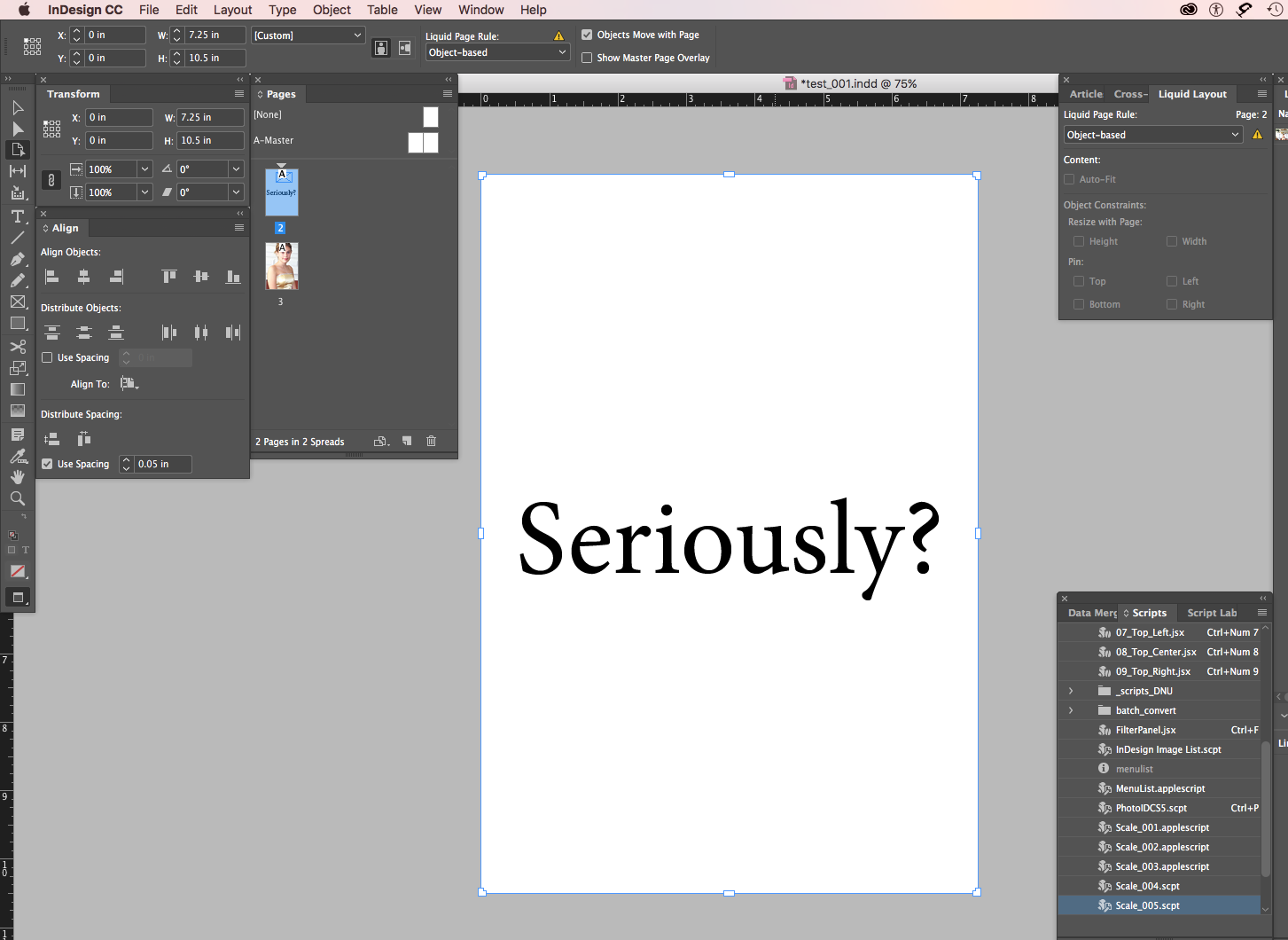Switch to the Script Lab tab
Image resolution: width=1288 pixels, height=940 pixels.
1211,613
